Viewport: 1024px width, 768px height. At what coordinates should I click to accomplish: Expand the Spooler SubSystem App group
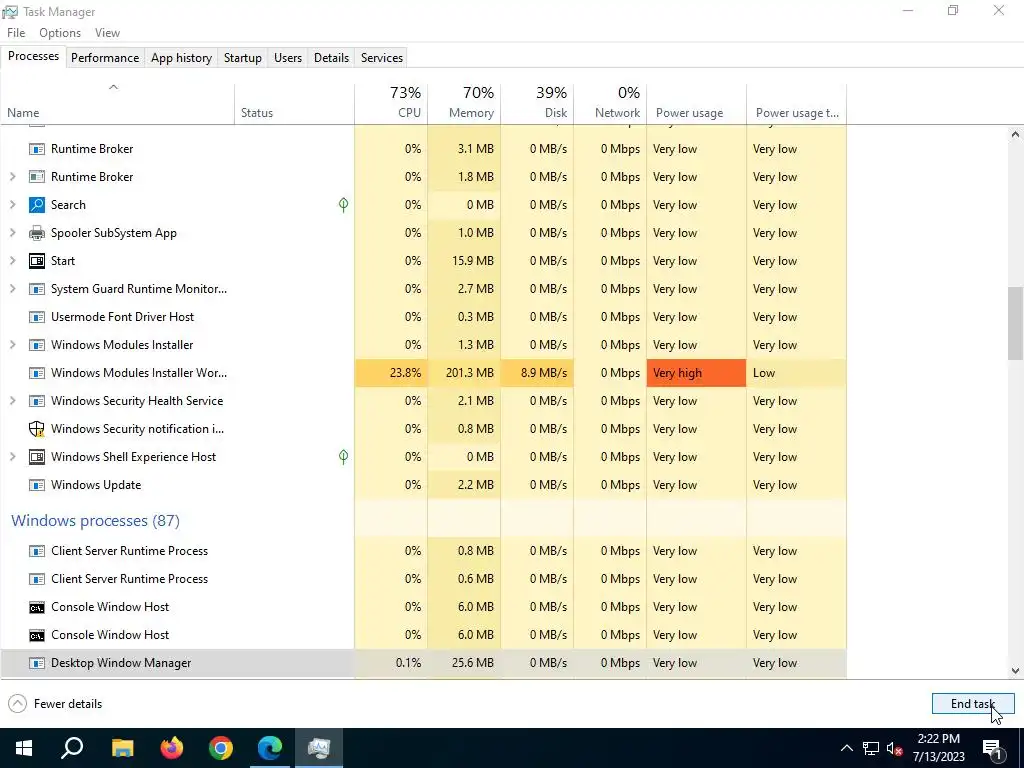(12, 233)
